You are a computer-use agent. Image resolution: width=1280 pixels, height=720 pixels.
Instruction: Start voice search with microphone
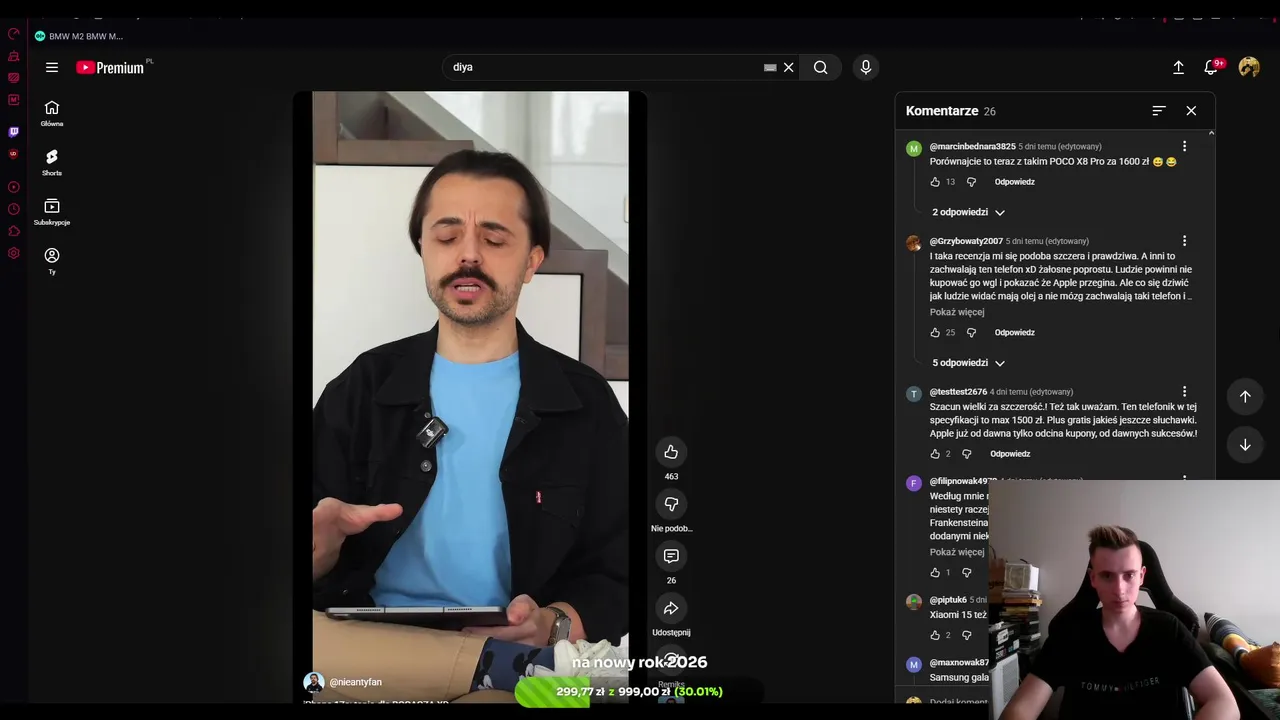[866, 67]
